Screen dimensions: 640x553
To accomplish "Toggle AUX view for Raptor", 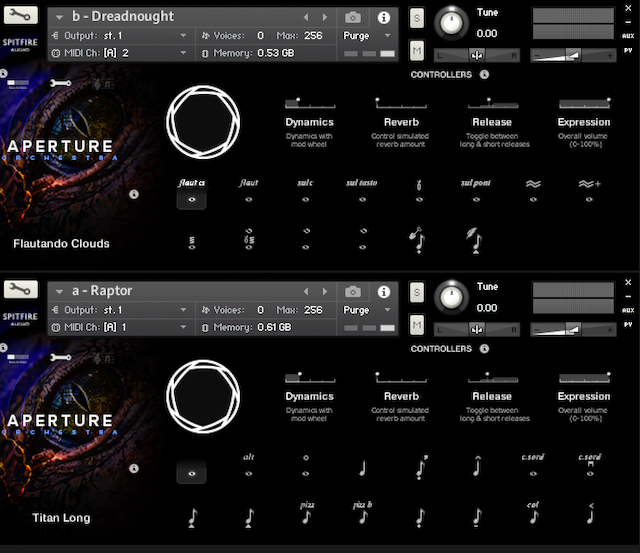I will [x=628, y=310].
